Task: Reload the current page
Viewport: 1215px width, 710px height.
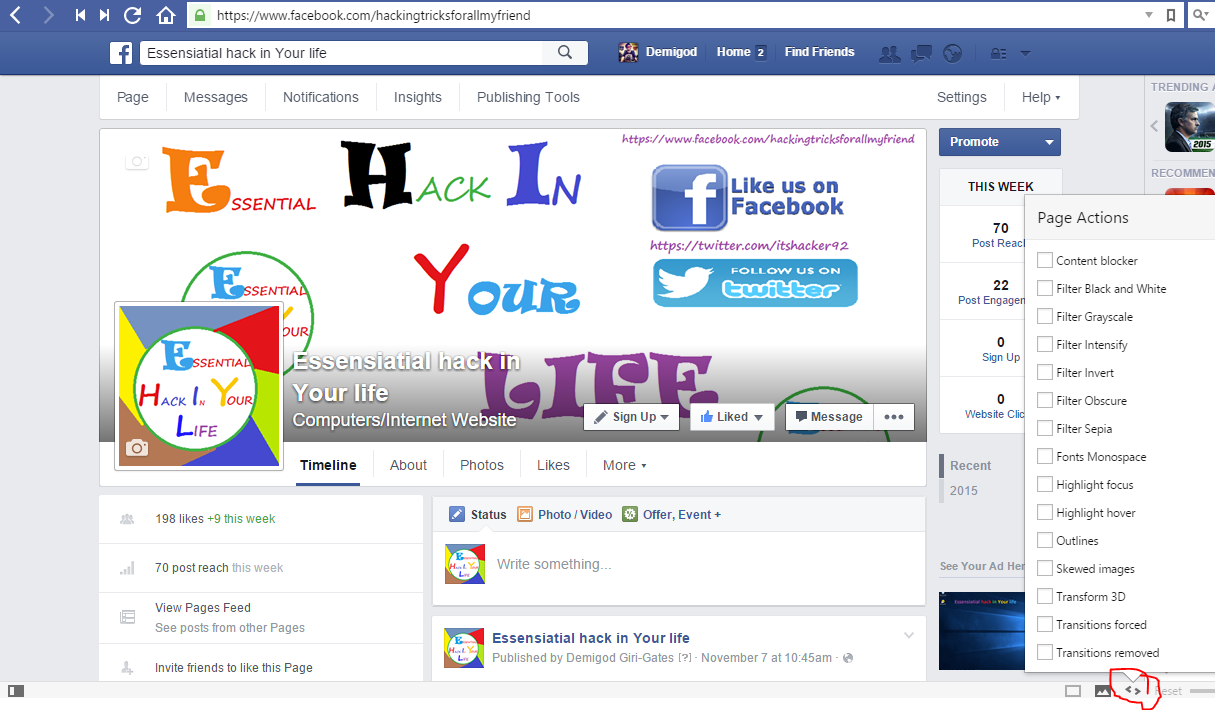Action: 133,15
